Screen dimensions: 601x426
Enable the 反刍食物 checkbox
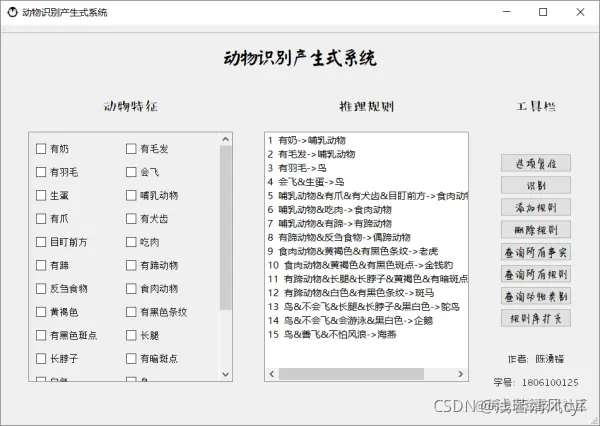tap(41, 288)
